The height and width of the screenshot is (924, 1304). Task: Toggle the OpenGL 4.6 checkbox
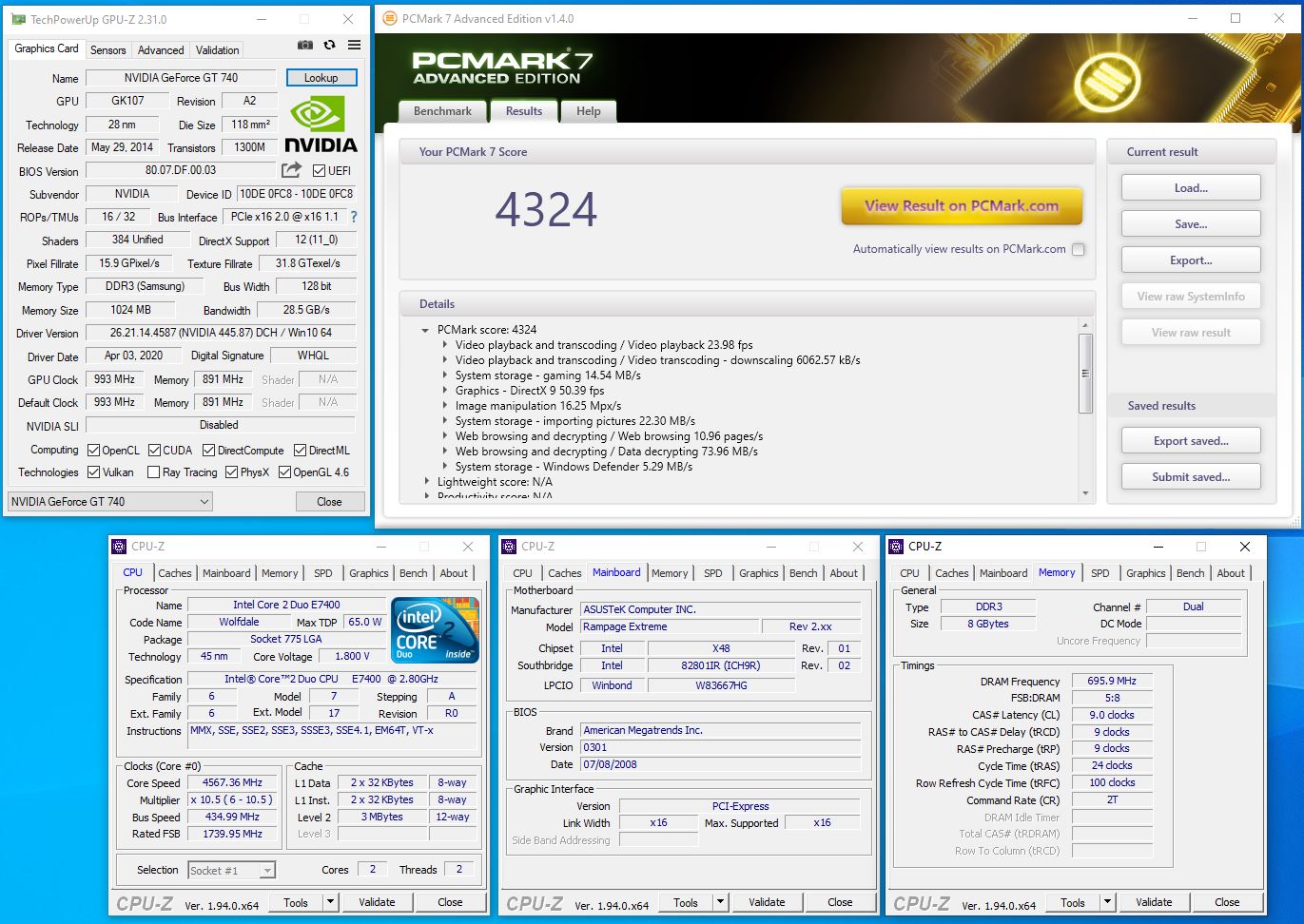coord(284,472)
